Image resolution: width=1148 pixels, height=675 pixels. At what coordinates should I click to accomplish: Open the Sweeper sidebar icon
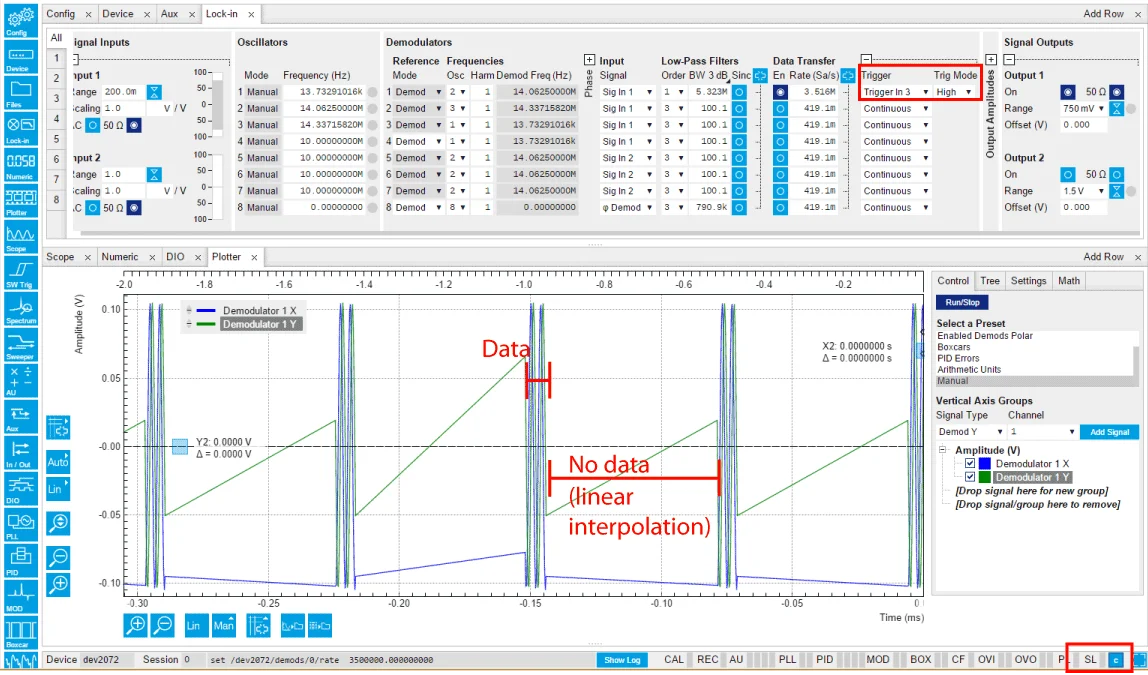20,344
